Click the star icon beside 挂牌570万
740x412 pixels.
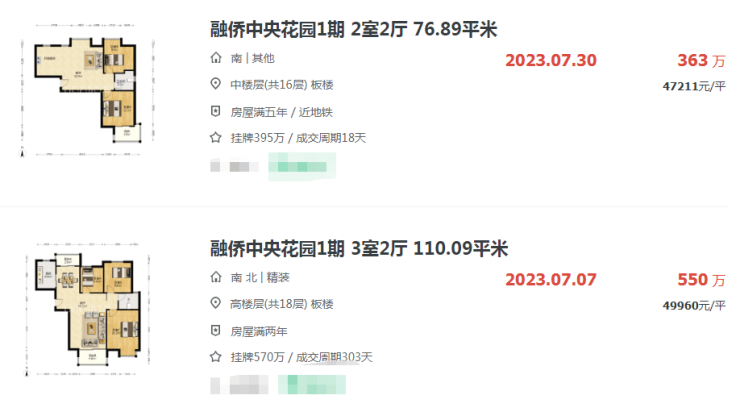(x=215, y=356)
